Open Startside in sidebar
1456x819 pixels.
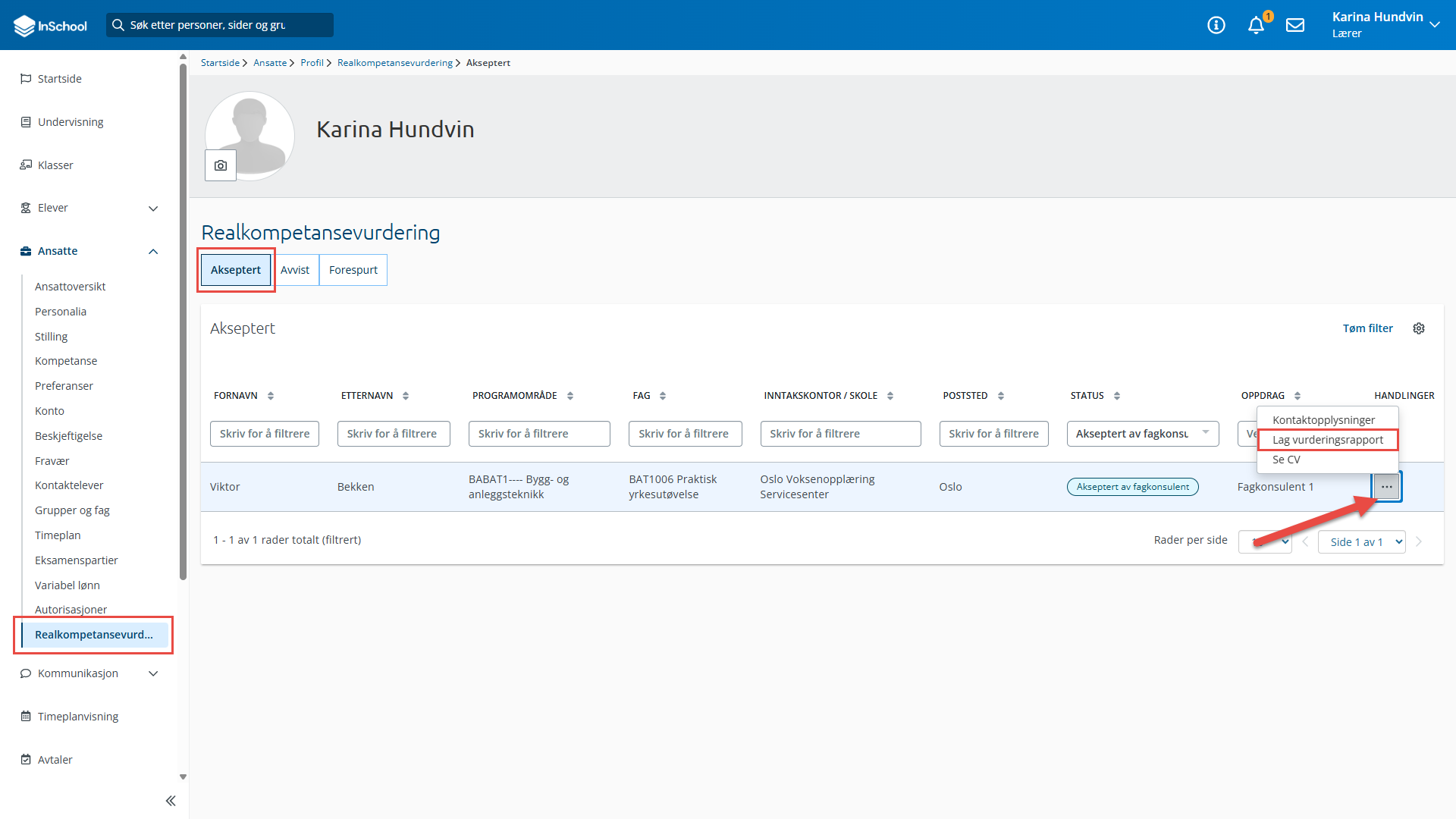point(60,79)
